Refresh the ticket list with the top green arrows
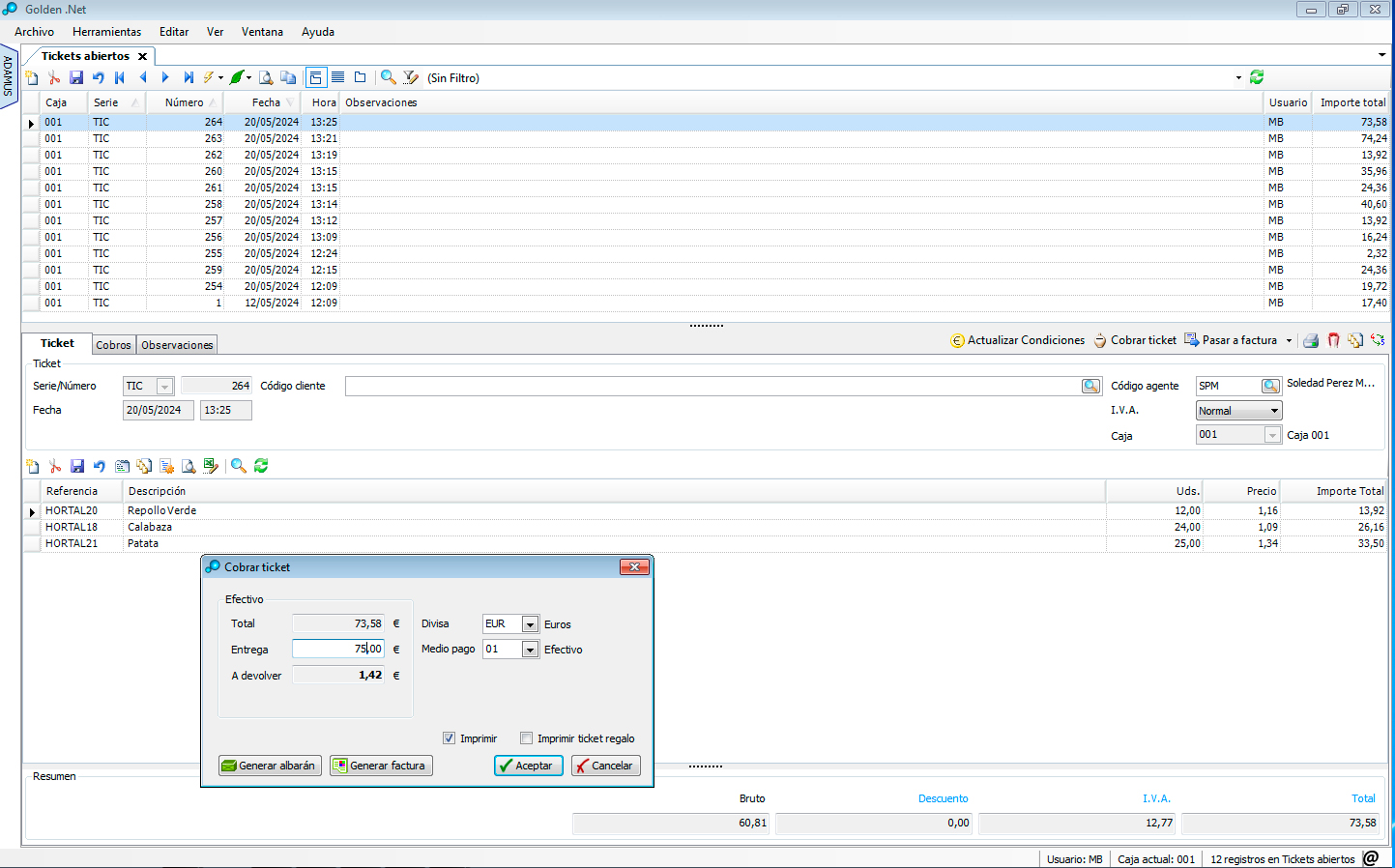 [1257, 77]
